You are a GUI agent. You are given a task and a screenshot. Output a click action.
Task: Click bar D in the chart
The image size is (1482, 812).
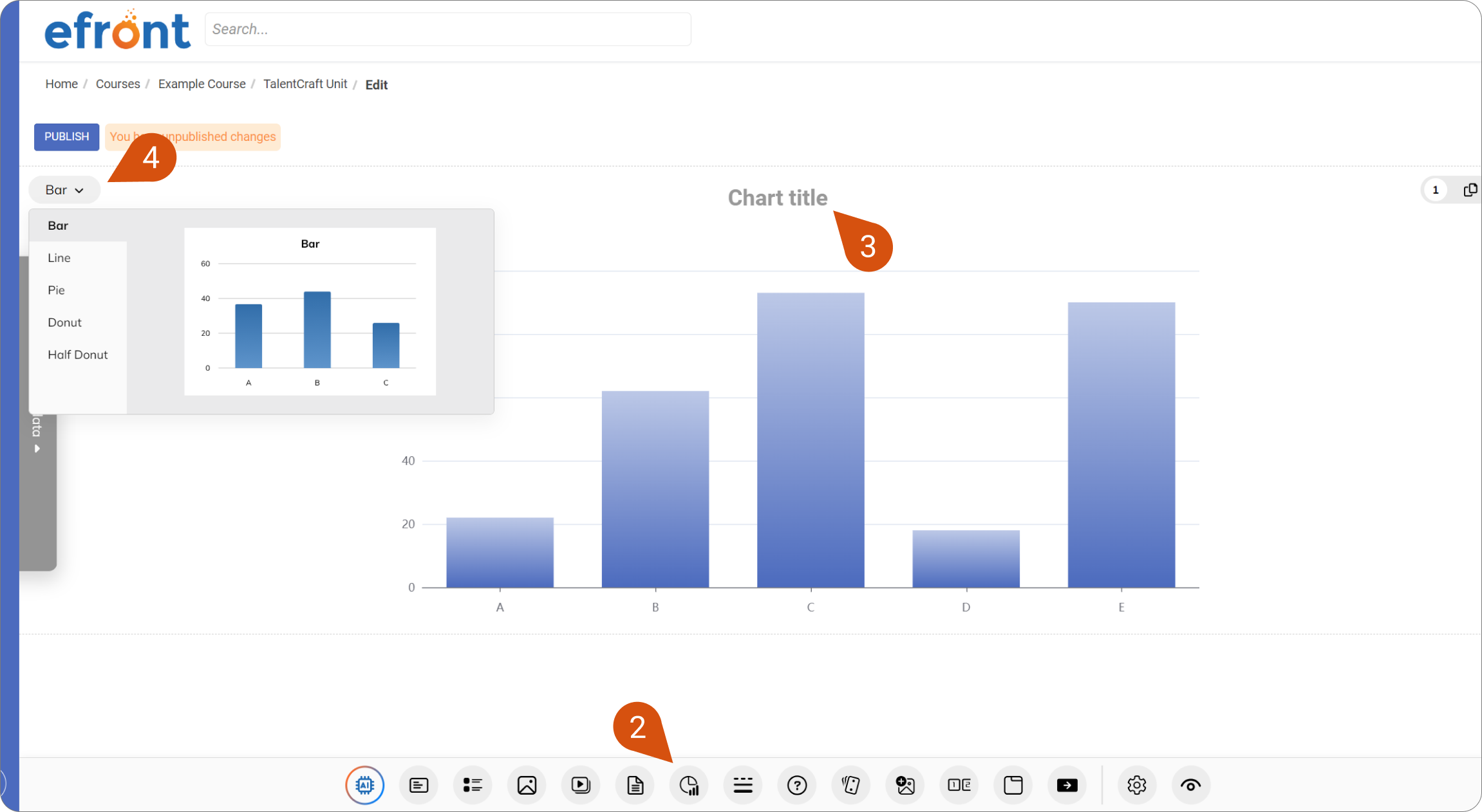click(x=966, y=558)
